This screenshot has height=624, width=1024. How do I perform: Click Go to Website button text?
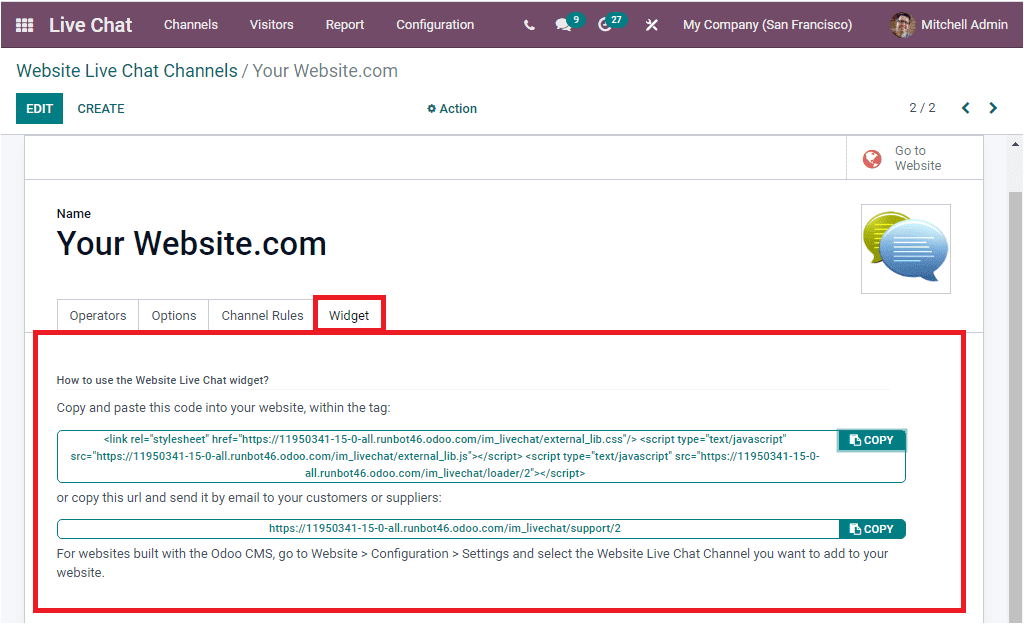point(918,158)
